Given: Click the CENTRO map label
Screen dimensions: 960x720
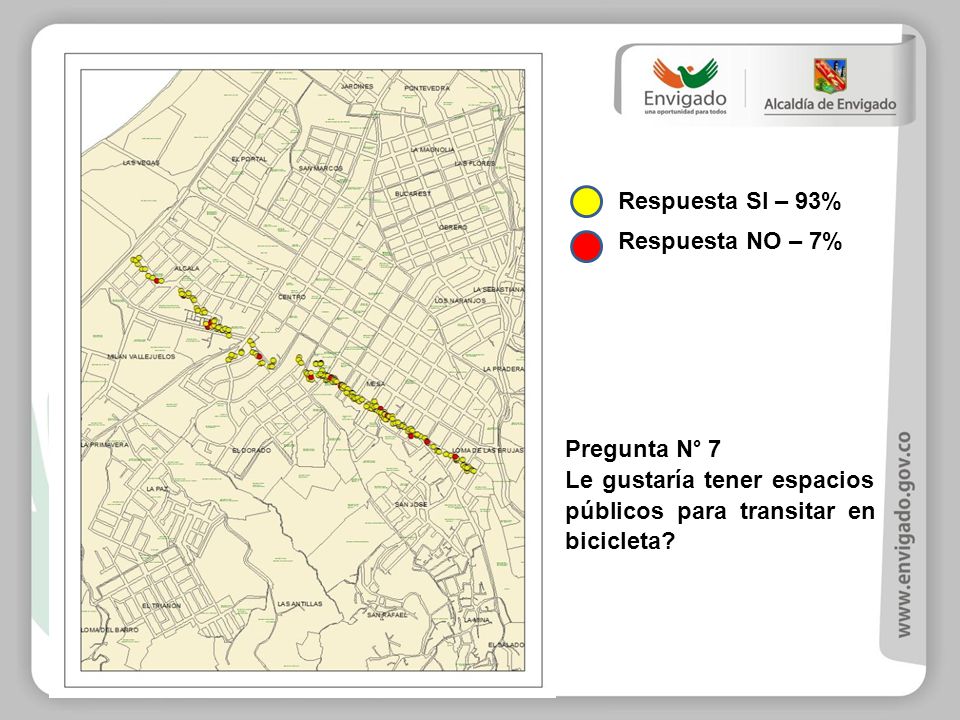Looking at the screenshot, I should tap(292, 297).
